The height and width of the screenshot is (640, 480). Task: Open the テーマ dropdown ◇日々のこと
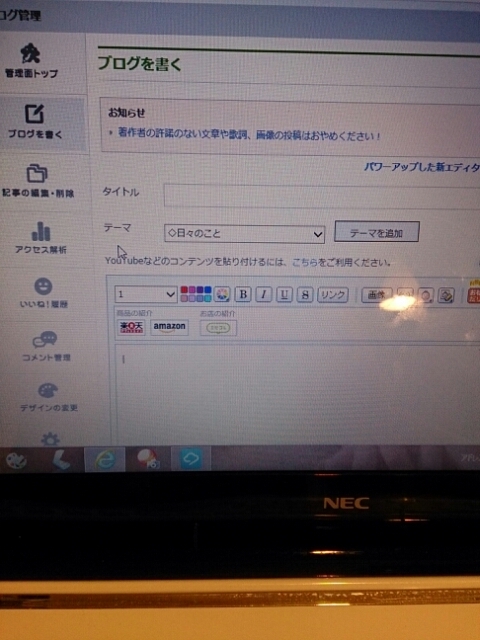[x=244, y=234]
